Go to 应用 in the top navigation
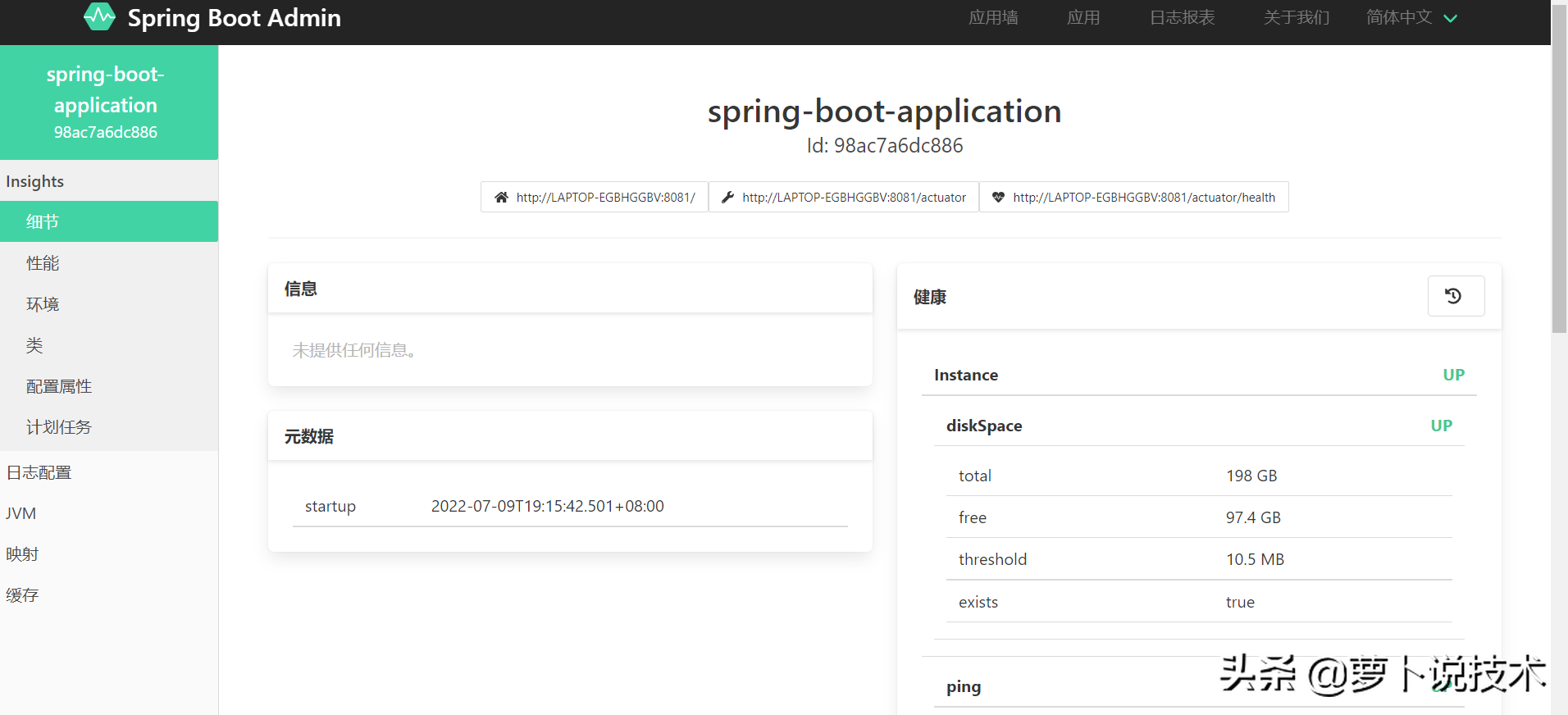This screenshot has width=1568, height=715. point(1083,17)
